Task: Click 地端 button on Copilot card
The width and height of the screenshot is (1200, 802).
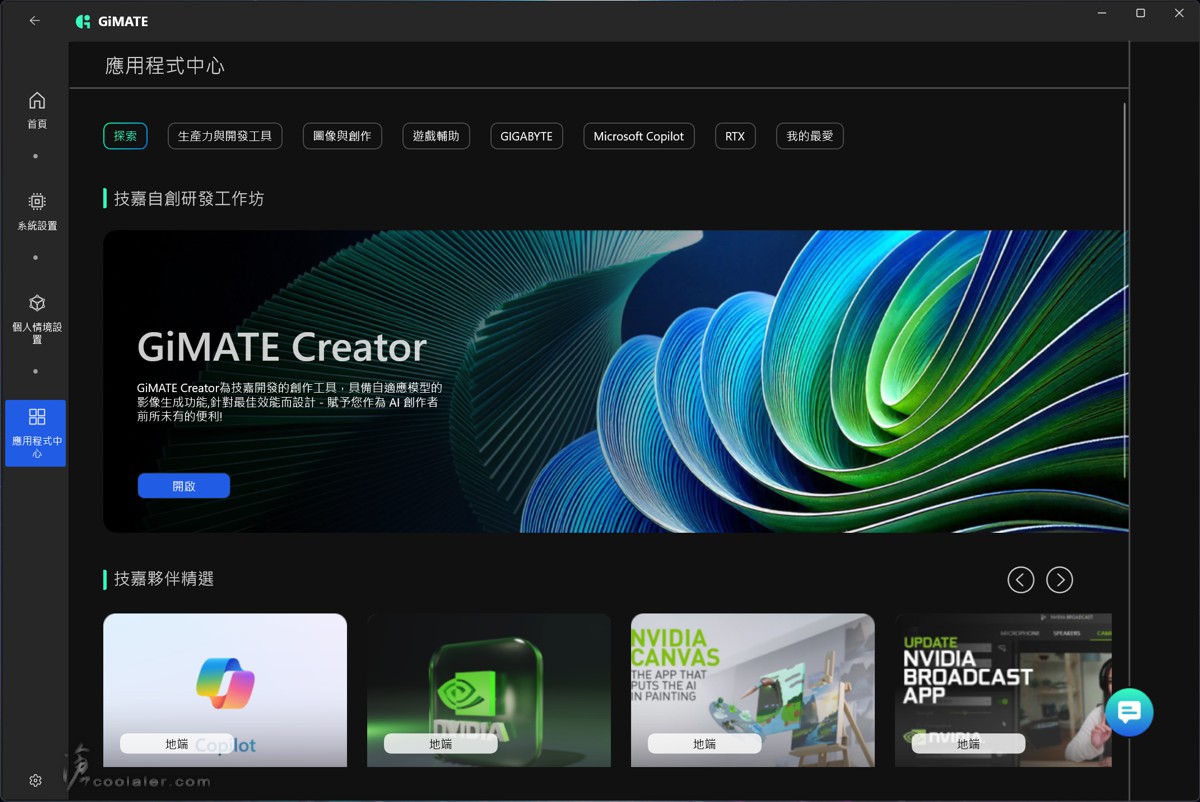Action: tap(177, 744)
